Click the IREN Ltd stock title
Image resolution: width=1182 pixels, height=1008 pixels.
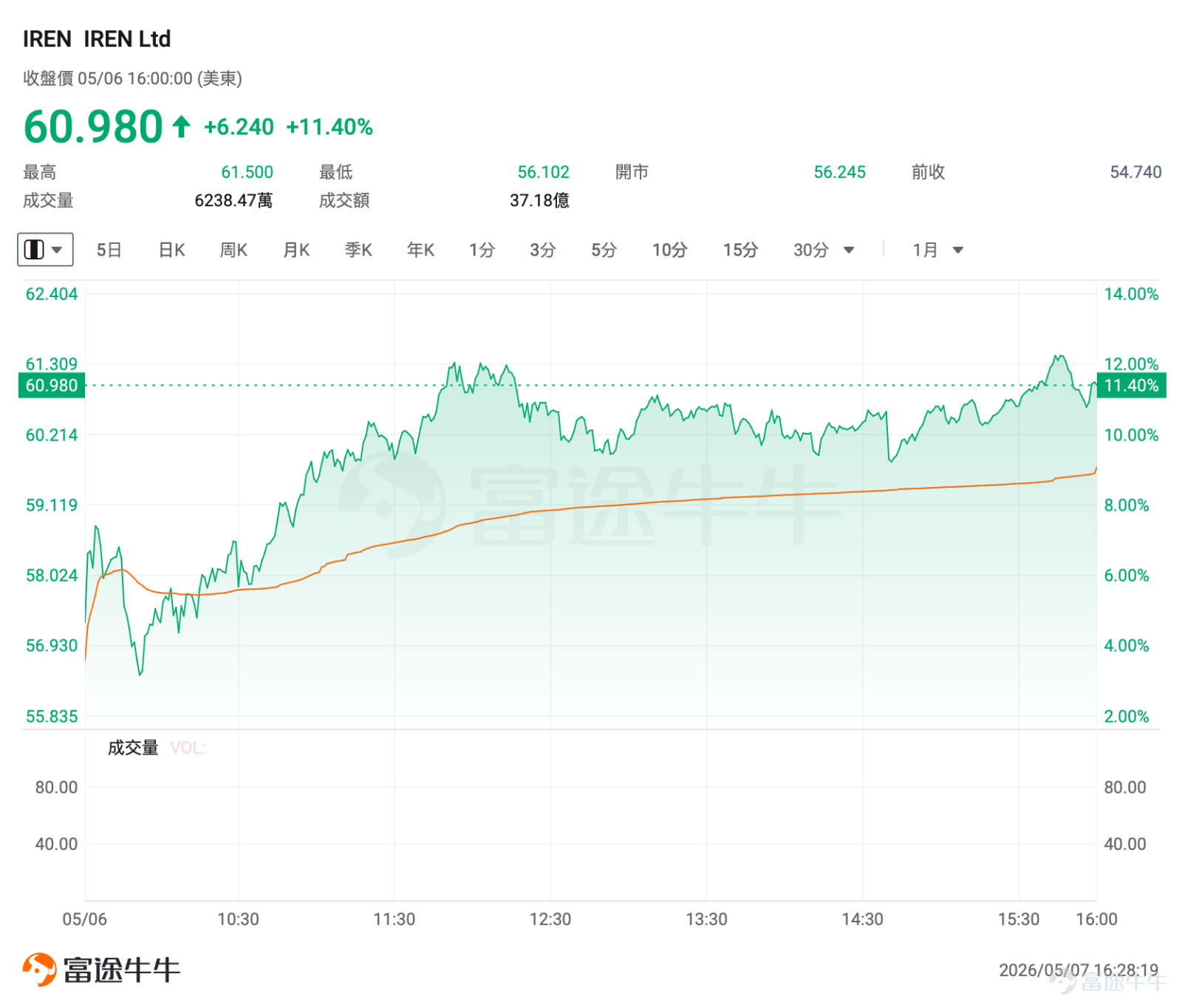coord(127,38)
